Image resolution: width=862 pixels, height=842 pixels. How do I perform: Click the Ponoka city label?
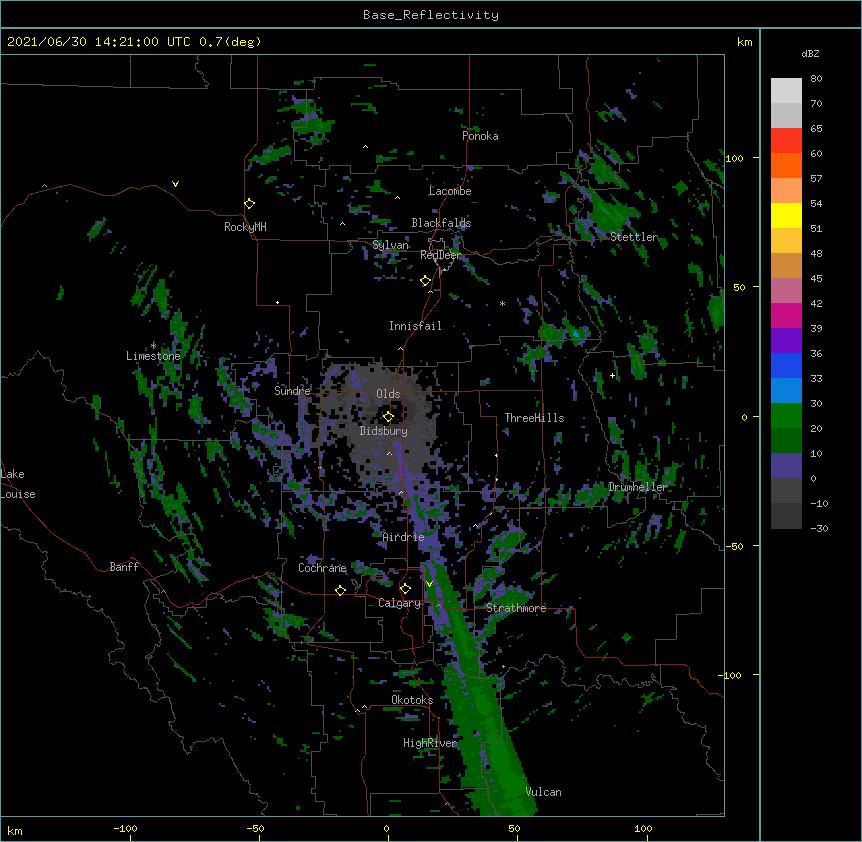(480, 136)
